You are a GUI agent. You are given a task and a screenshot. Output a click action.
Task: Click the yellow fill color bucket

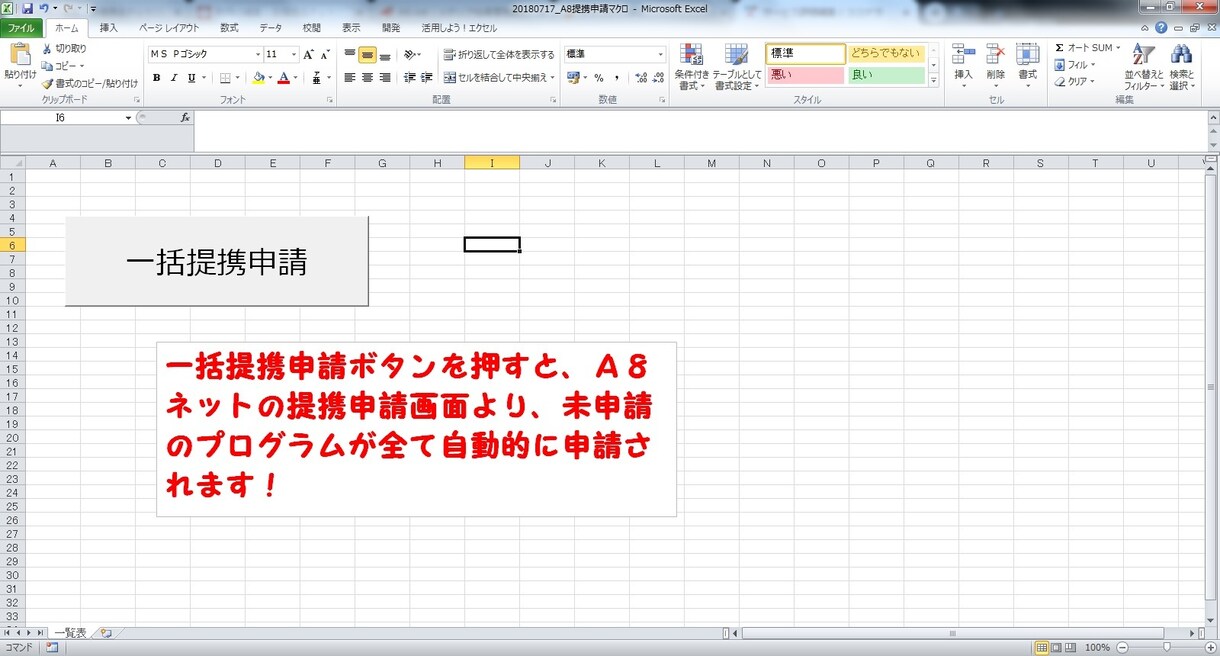259,77
